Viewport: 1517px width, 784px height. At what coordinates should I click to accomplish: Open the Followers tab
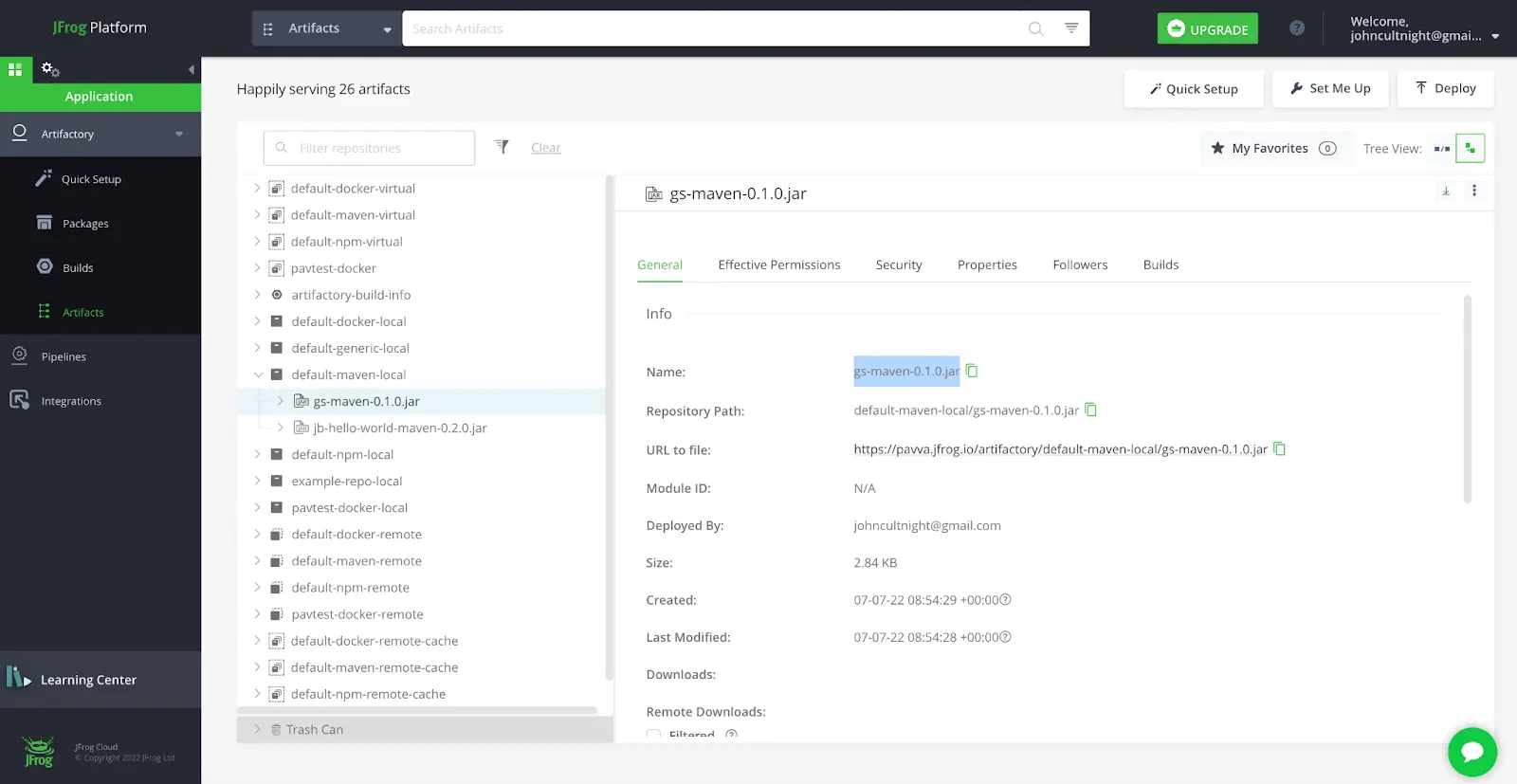pos(1080,264)
